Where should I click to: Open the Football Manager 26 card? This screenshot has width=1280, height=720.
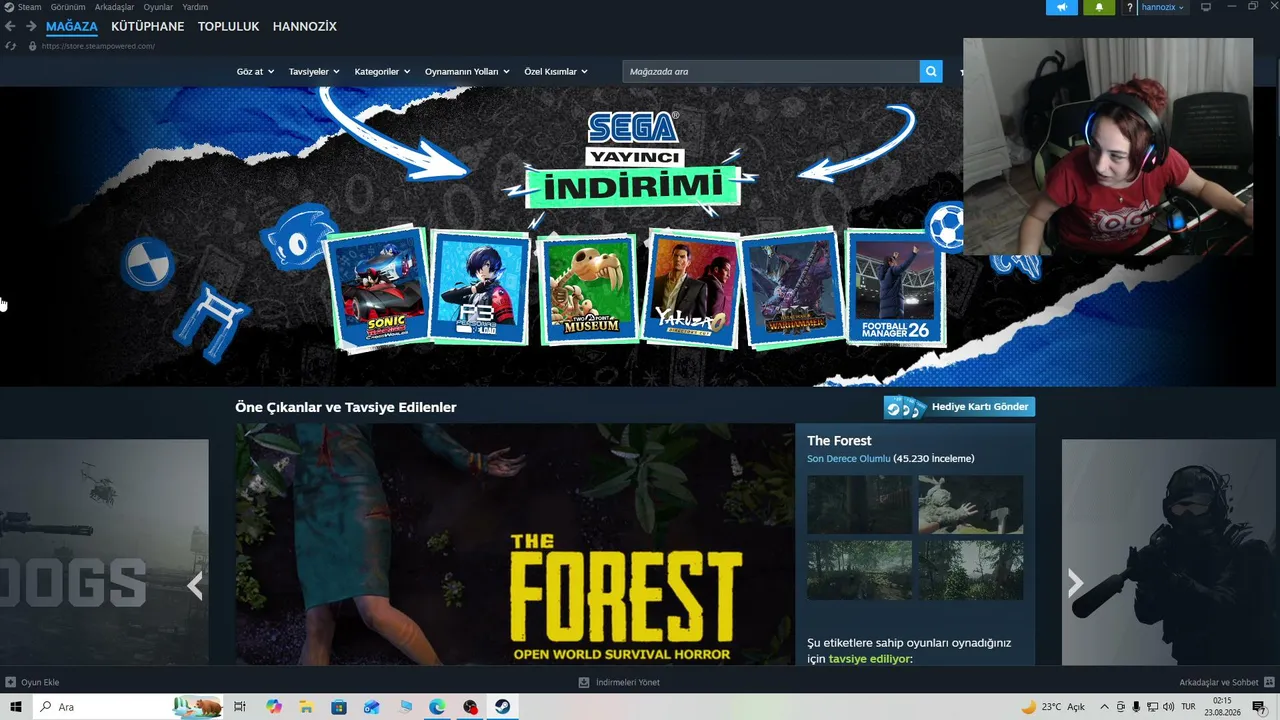pyautogui.click(x=895, y=287)
